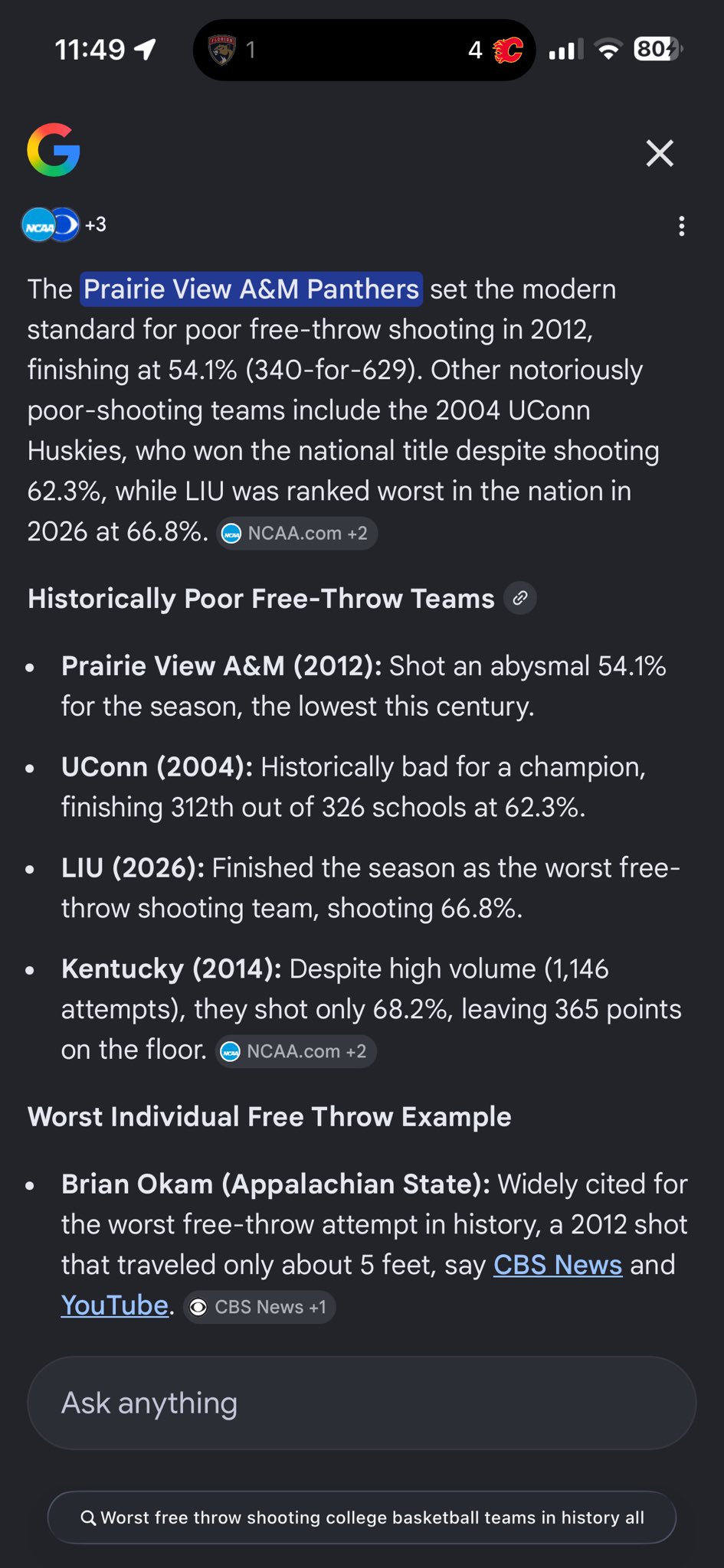
Task: Tap the Florida Panthers logo in Dynamic Island
Action: pos(222,51)
